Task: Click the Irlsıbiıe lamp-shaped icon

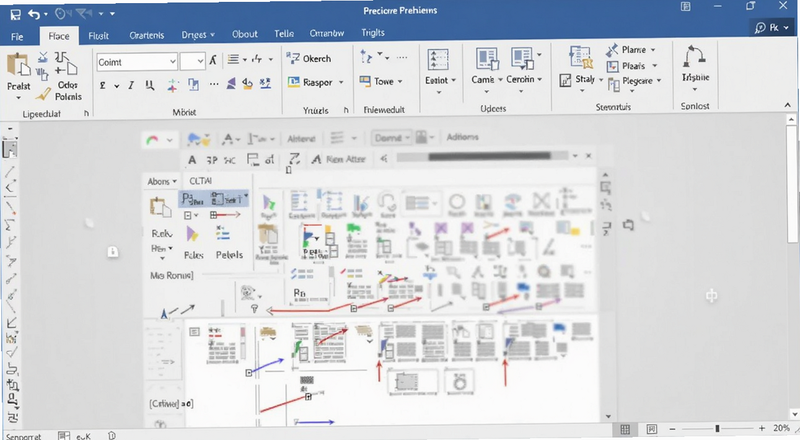Action: 694,57
